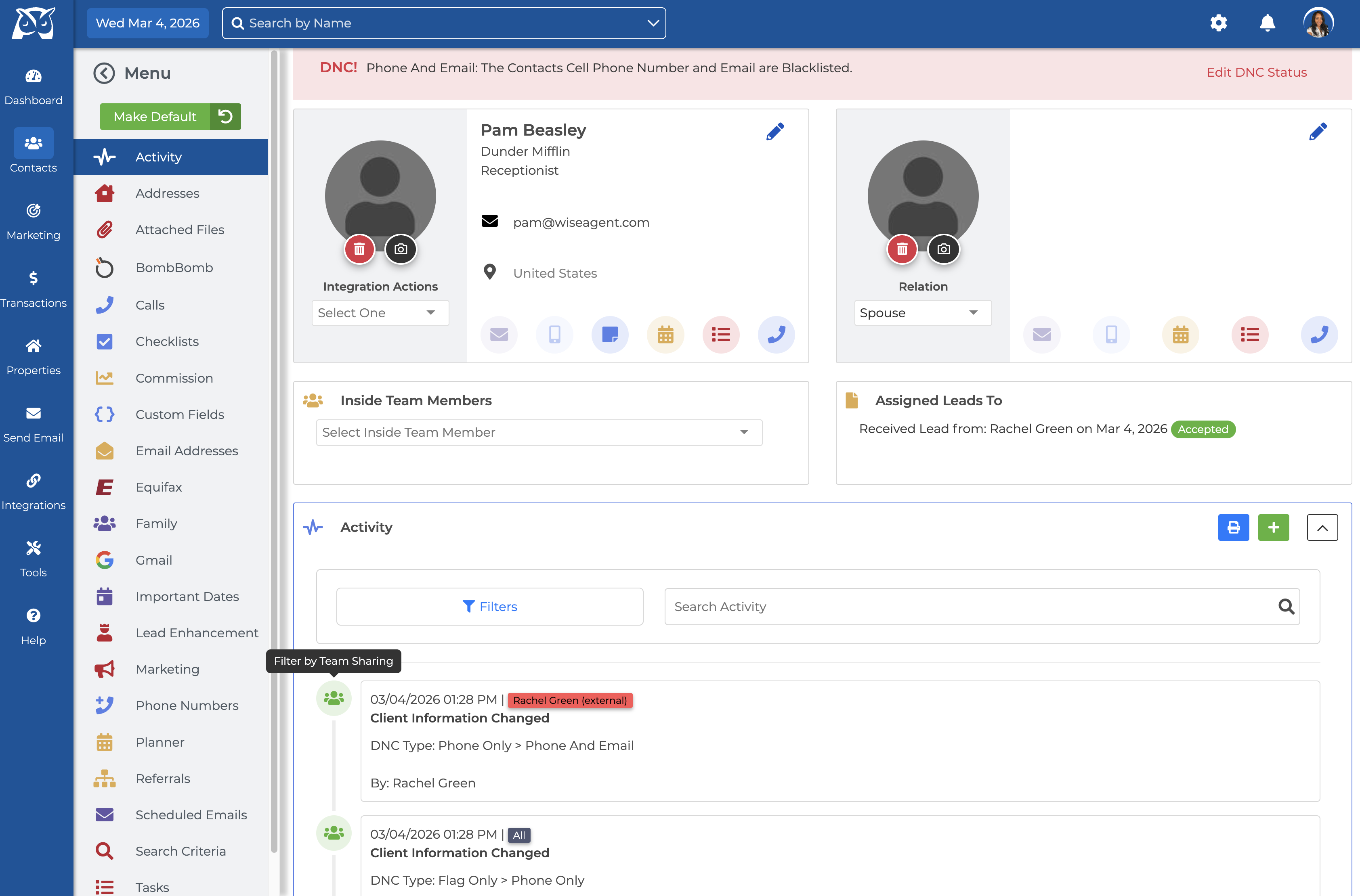The image size is (1360, 896).
Task: Upload a photo for Pam Beasley
Action: tap(401, 249)
